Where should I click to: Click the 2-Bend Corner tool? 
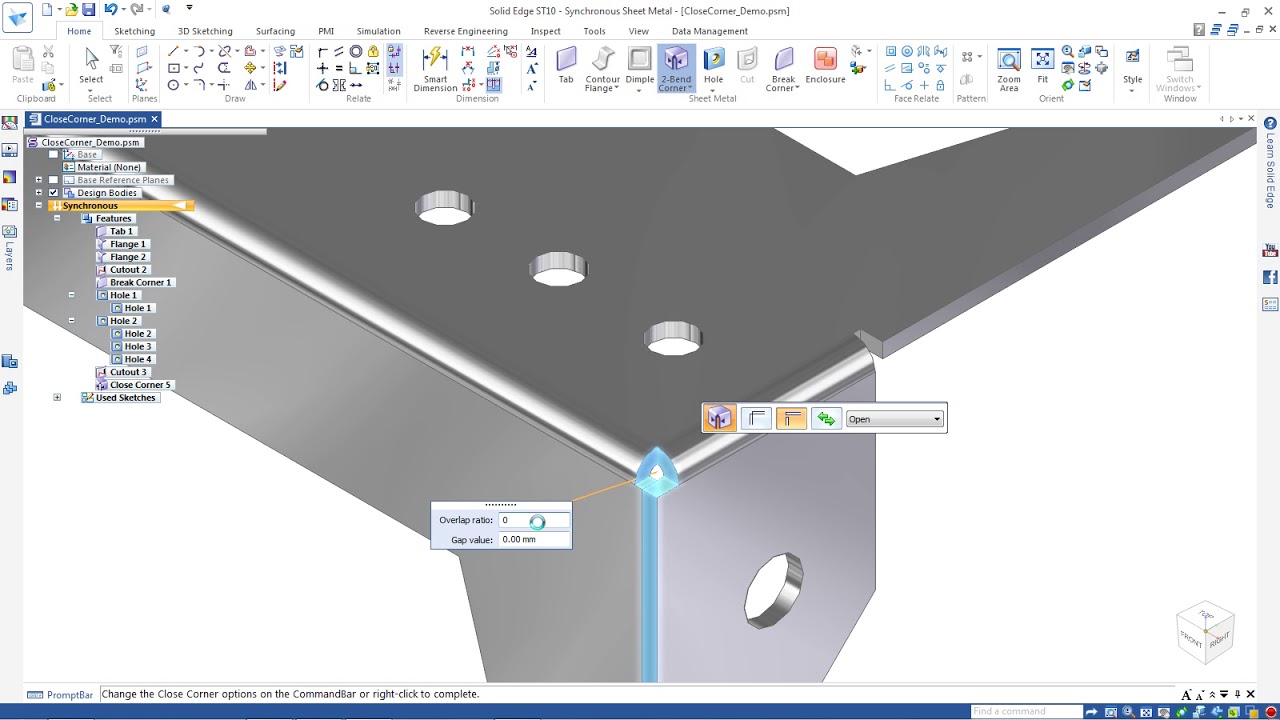(675, 69)
